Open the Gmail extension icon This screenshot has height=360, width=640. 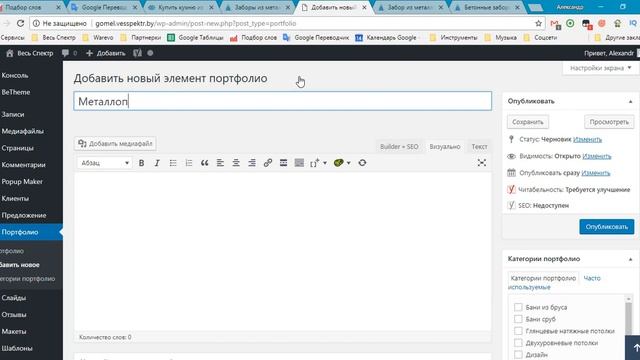pyautogui.click(x=555, y=24)
